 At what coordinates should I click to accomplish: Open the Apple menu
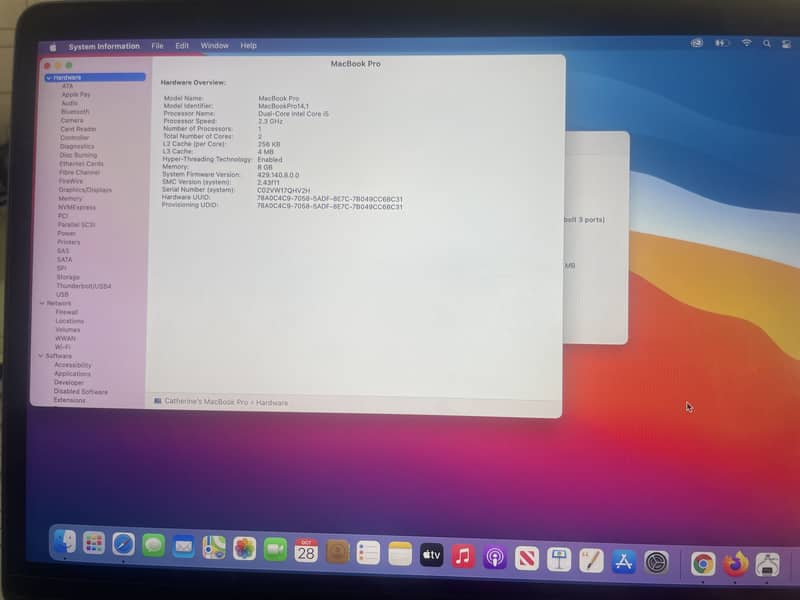coord(53,47)
